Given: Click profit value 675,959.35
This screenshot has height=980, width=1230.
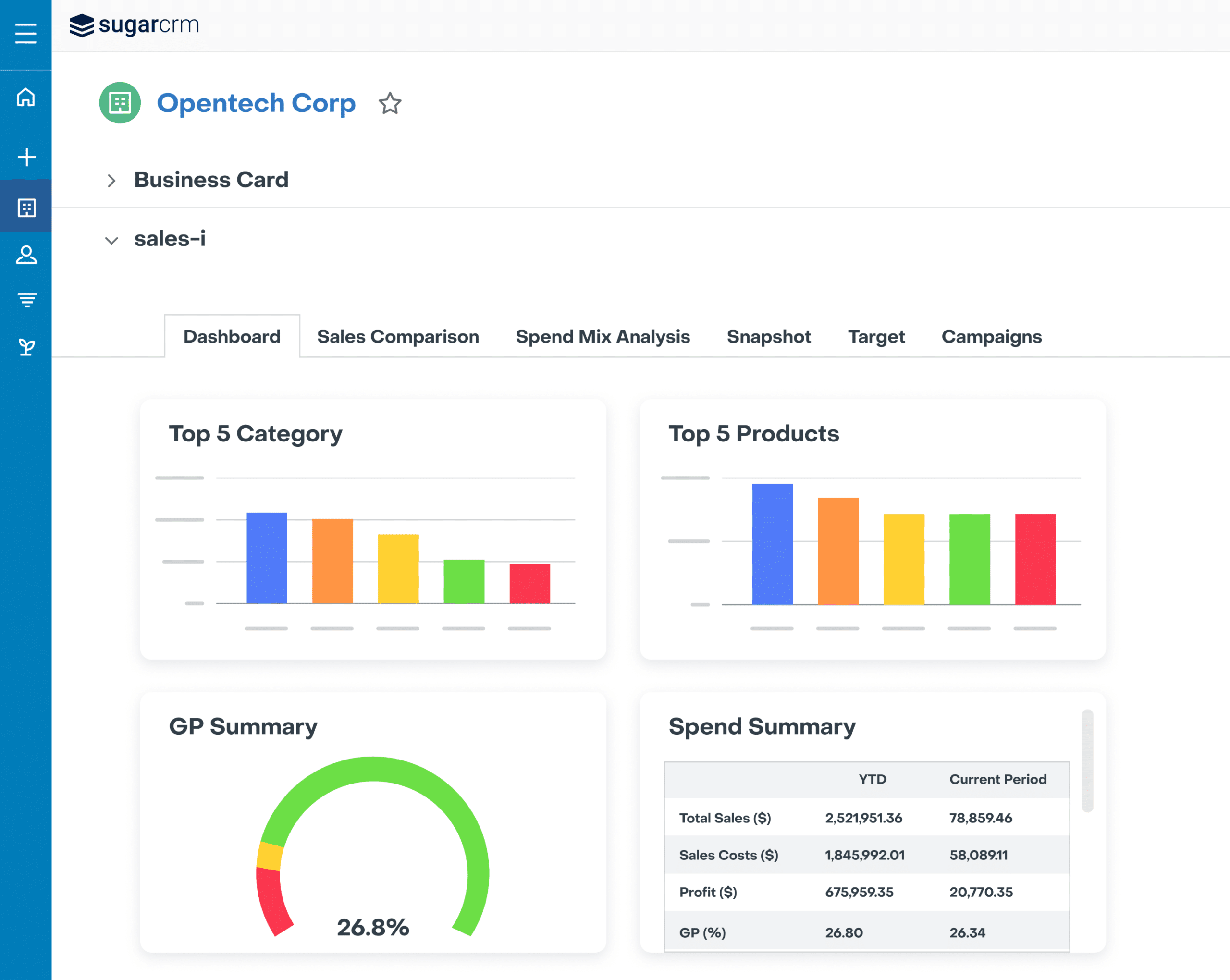Looking at the screenshot, I should tap(859, 892).
